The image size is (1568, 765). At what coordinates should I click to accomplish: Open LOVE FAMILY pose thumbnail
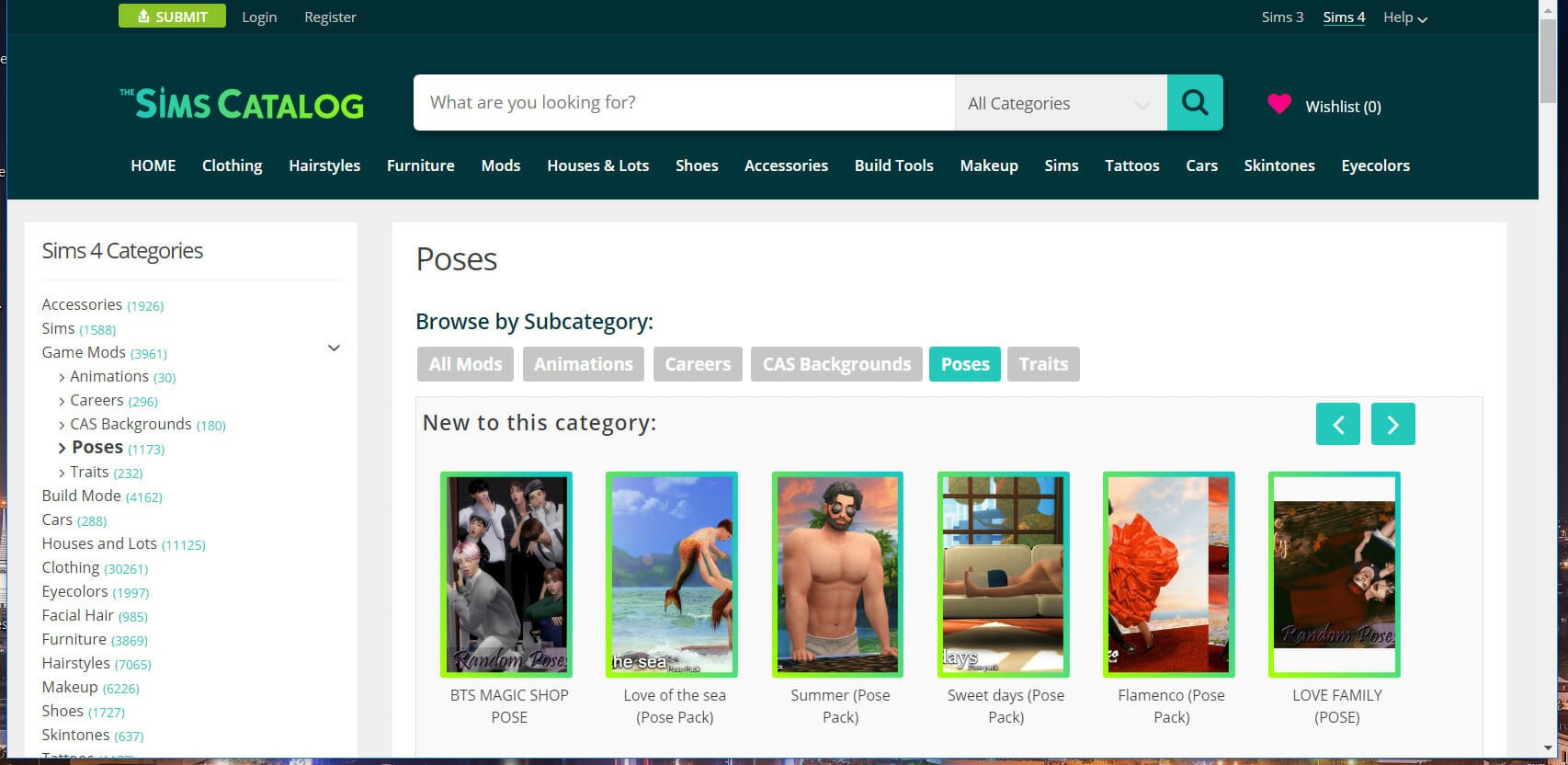click(x=1335, y=575)
